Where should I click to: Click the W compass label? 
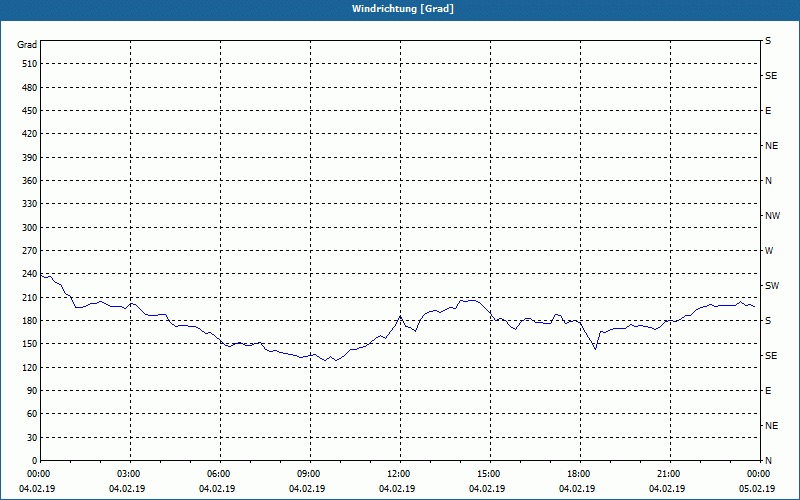769,251
